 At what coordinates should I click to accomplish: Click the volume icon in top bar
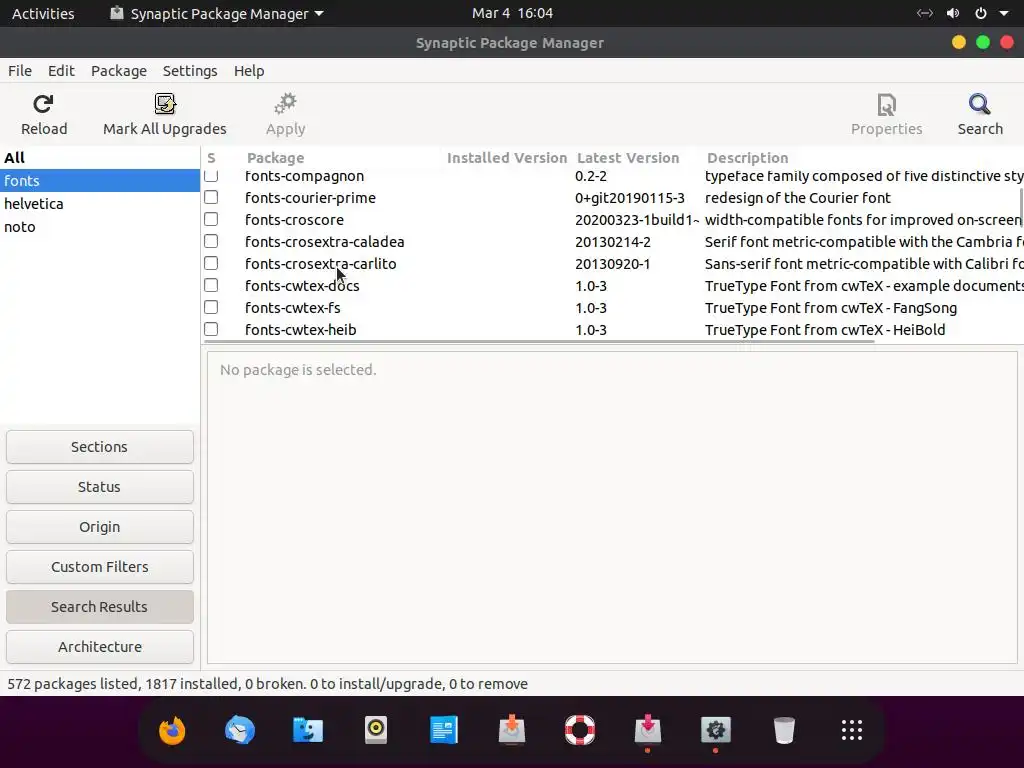pos(953,13)
